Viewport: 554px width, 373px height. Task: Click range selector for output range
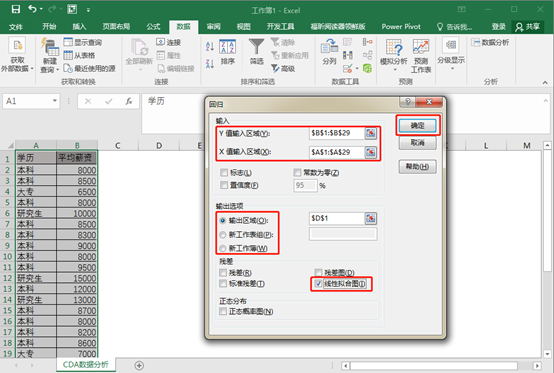370,218
